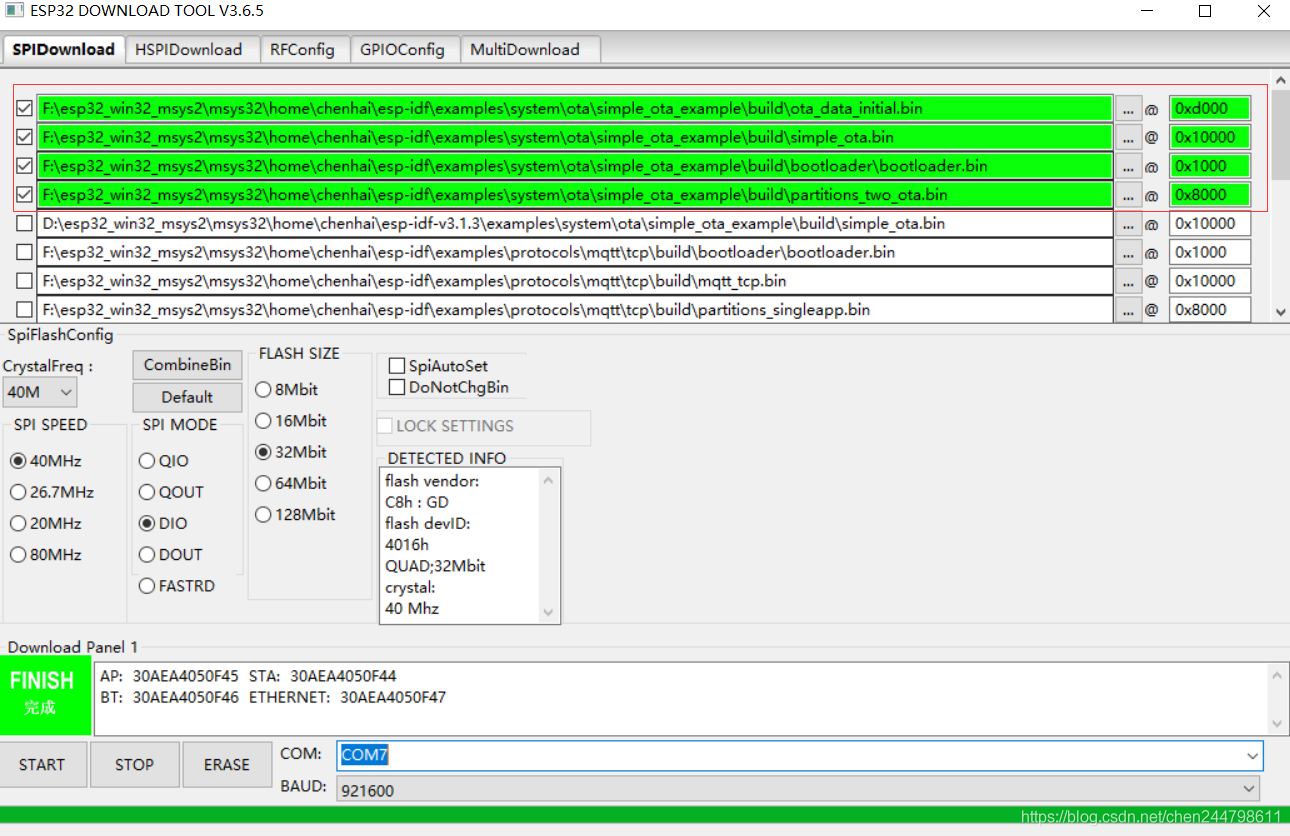Browse file for partitions_singleapp.bin row
The height and width of the screenshot is (836, 1290).
(1128, 310)
